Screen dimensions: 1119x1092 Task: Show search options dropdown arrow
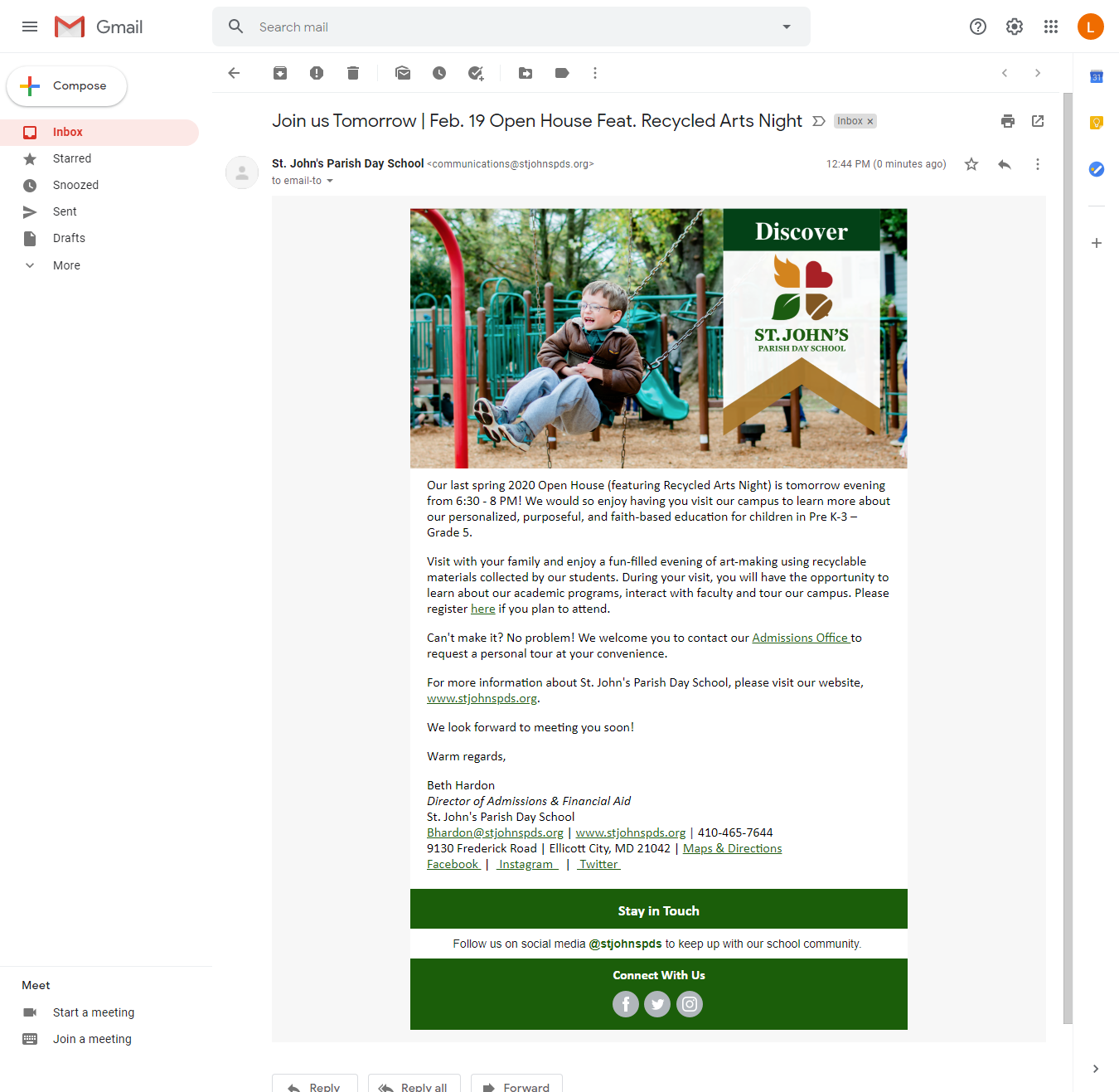787,27
